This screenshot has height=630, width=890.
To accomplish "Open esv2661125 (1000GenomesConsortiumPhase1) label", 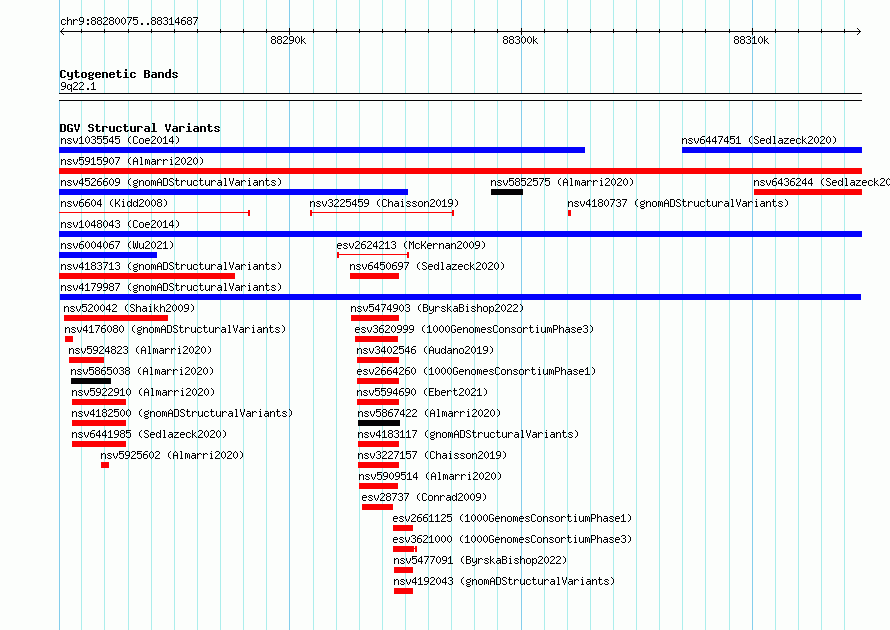I will click(512, 518).
